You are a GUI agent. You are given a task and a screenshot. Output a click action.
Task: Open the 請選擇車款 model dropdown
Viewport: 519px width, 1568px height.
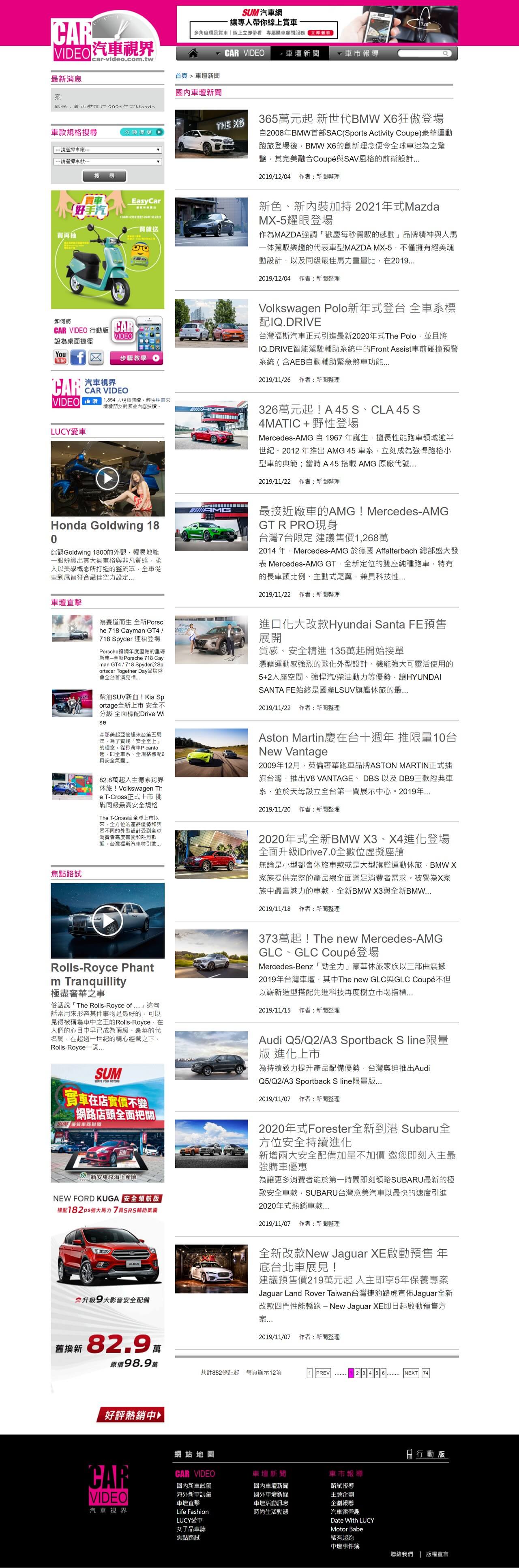click(107, 161)
